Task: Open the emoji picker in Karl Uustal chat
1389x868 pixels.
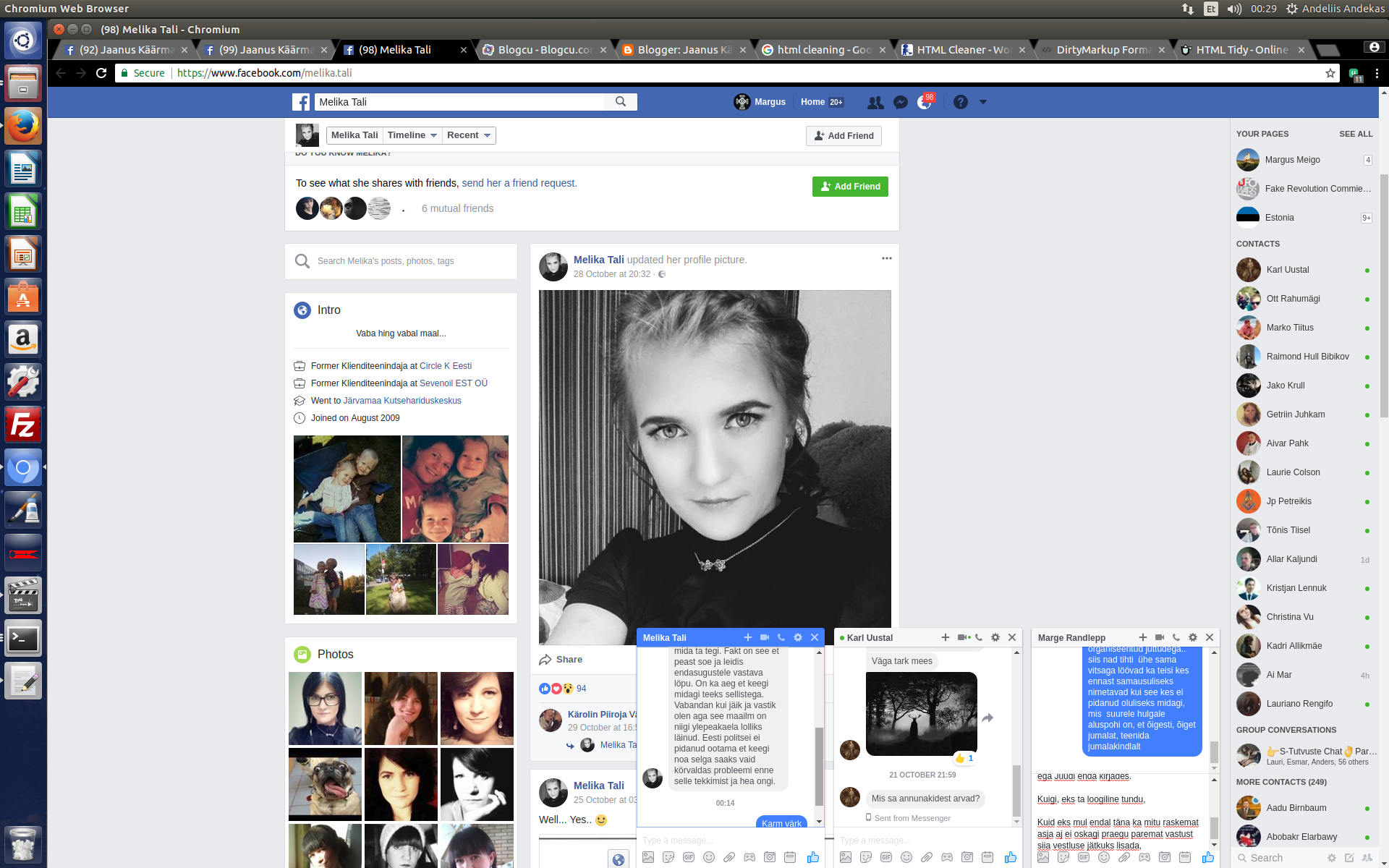Action: tap(906, 857)
